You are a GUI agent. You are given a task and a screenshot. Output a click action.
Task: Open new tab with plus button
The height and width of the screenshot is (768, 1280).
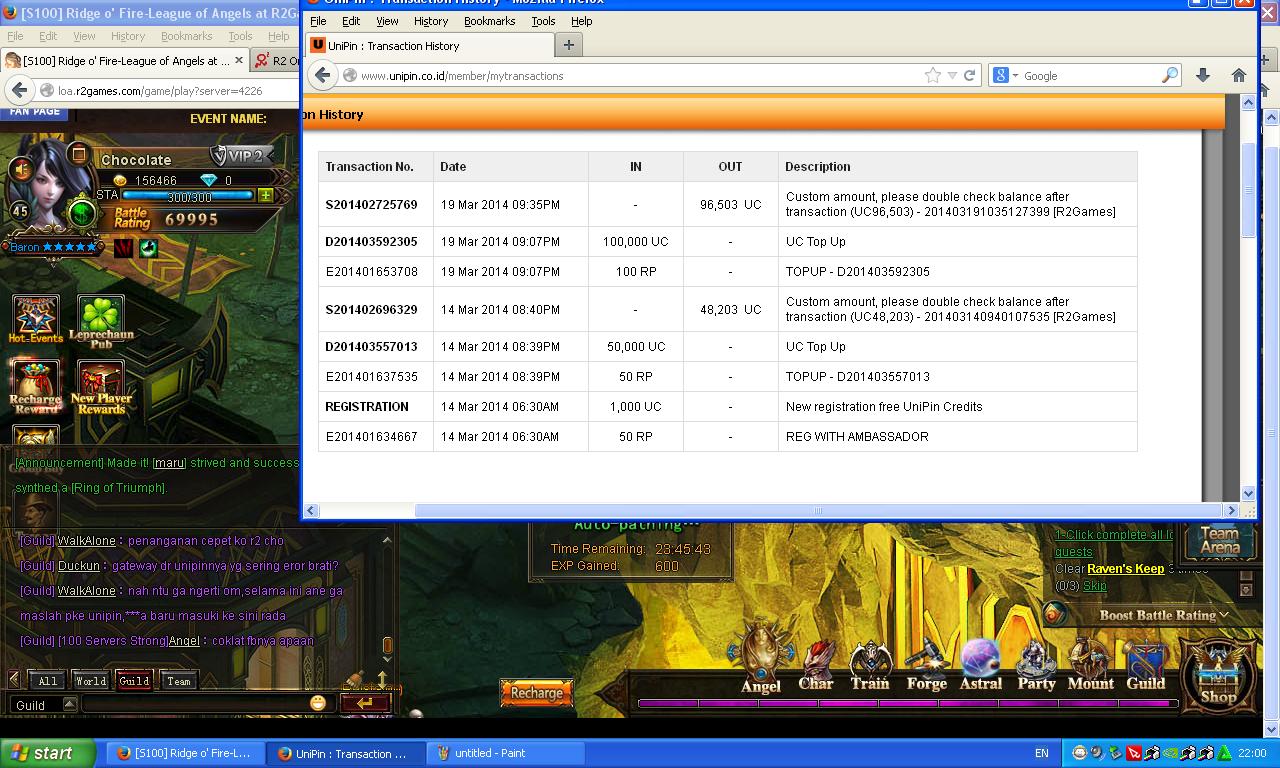(568, 45)
